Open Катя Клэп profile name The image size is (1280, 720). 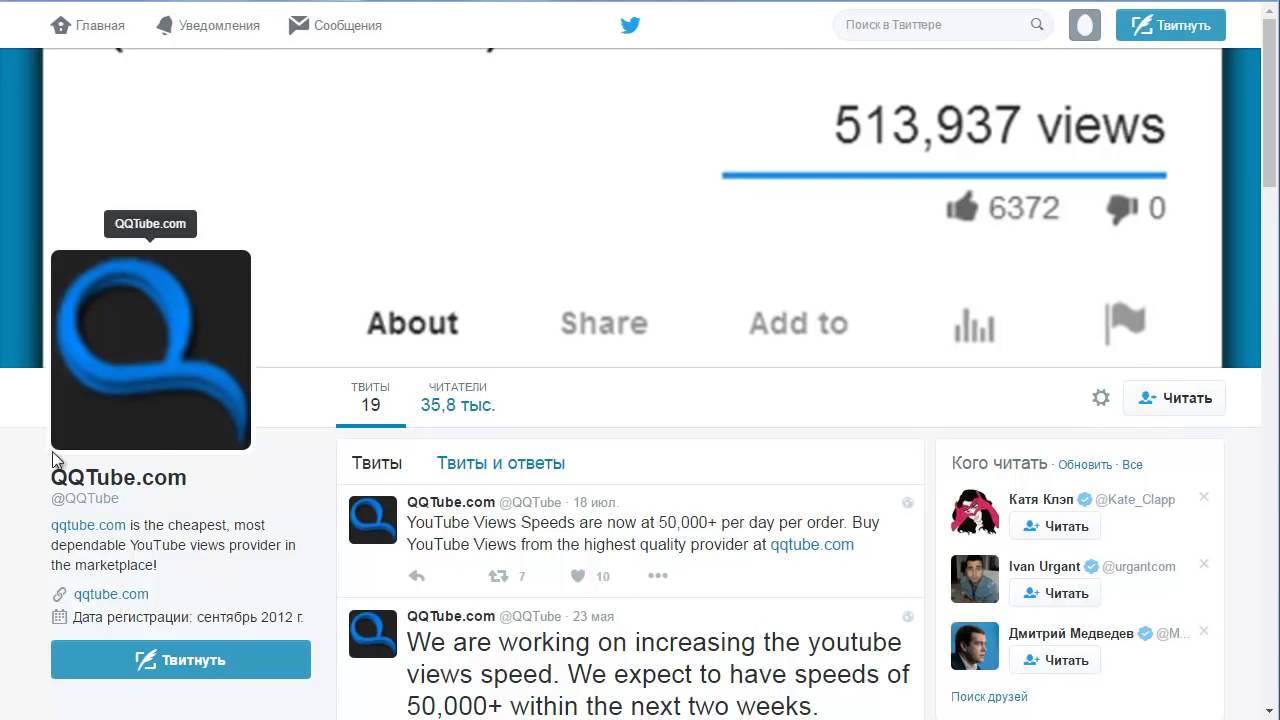[x=1041, y=499]
